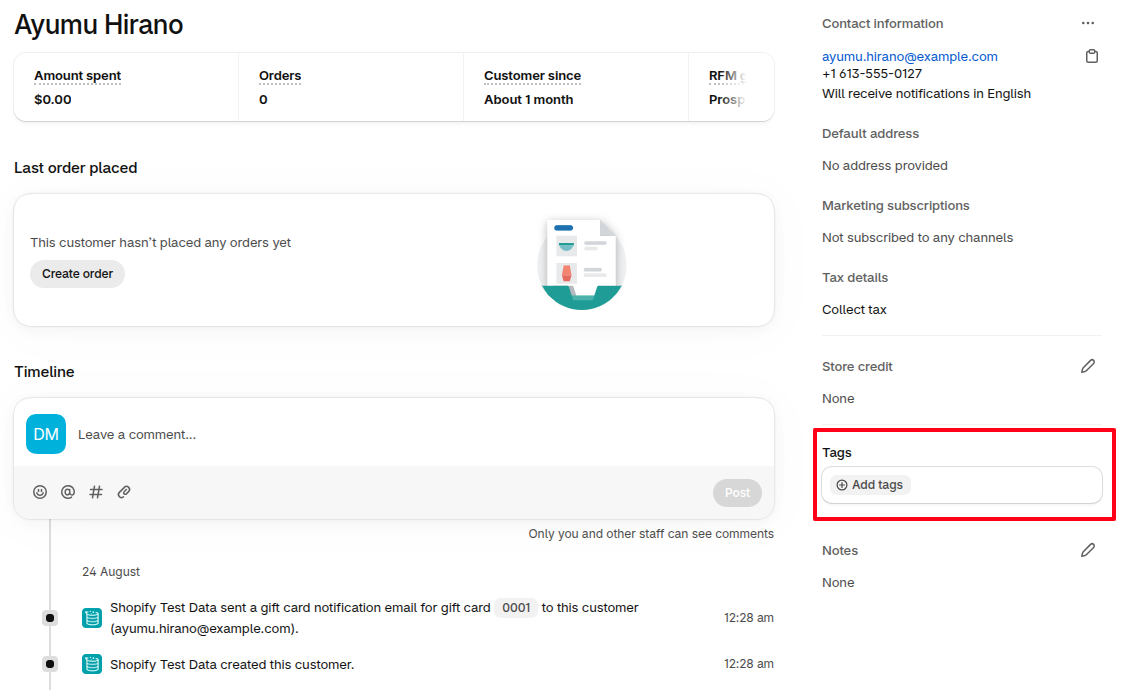Open the ayumu.hirano@example.com email link
Screen dimensions: 1136x697
coord(909,57)
